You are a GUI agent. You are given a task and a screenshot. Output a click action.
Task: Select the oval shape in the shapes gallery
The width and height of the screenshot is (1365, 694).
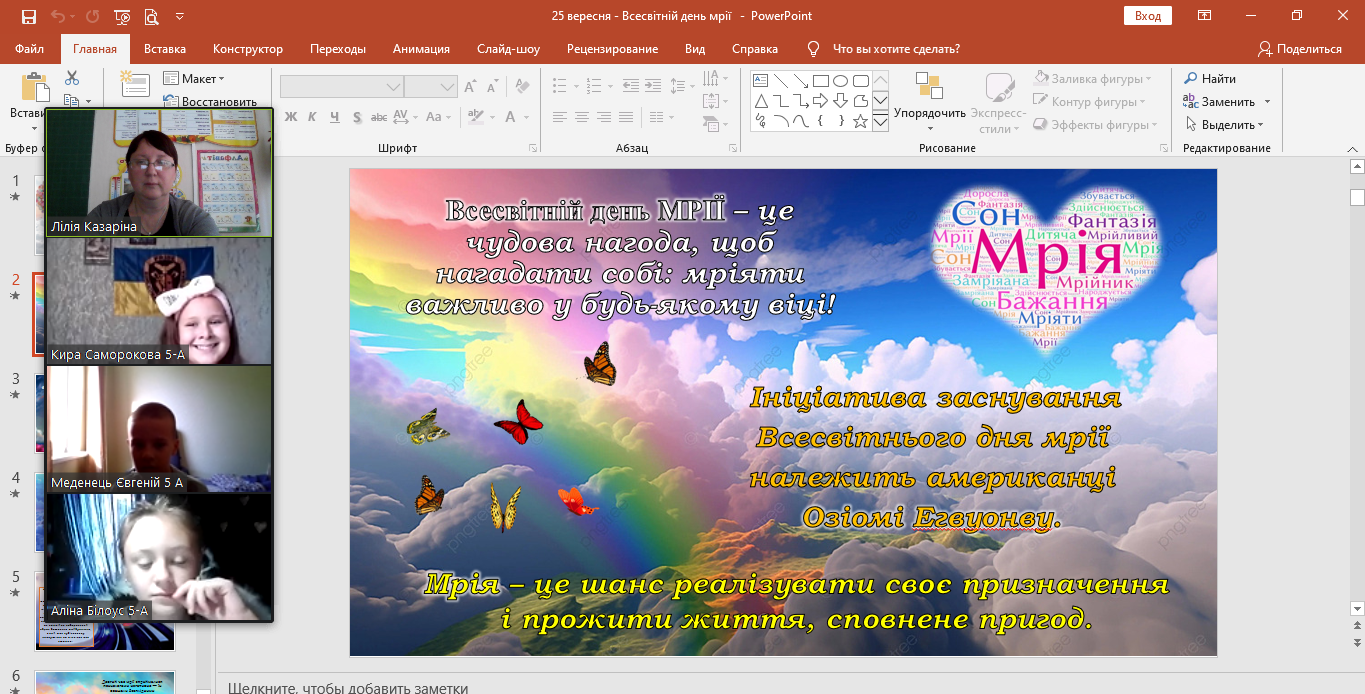tap(840, 80)
